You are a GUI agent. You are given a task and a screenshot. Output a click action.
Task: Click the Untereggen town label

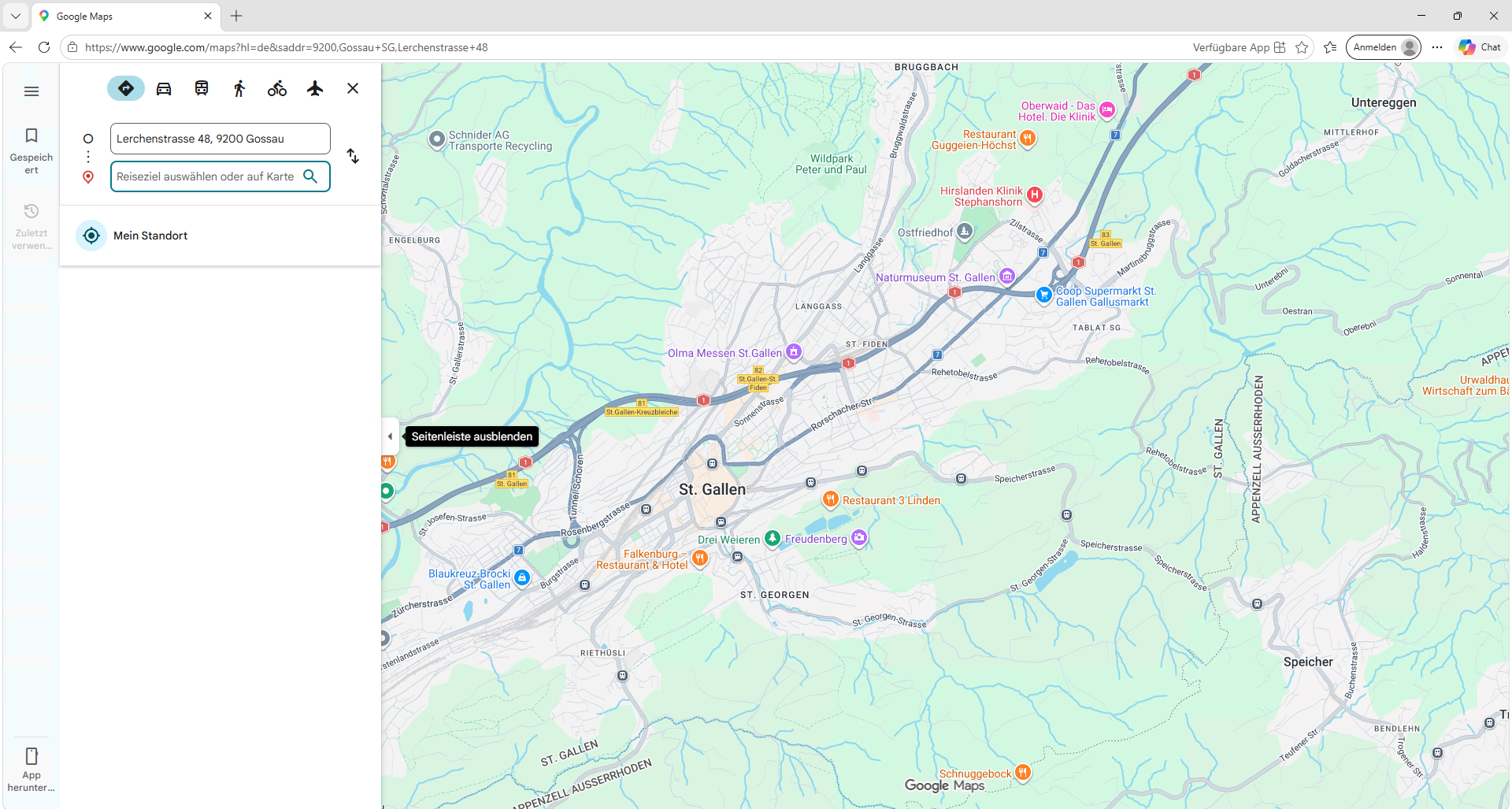(1384, 102)
